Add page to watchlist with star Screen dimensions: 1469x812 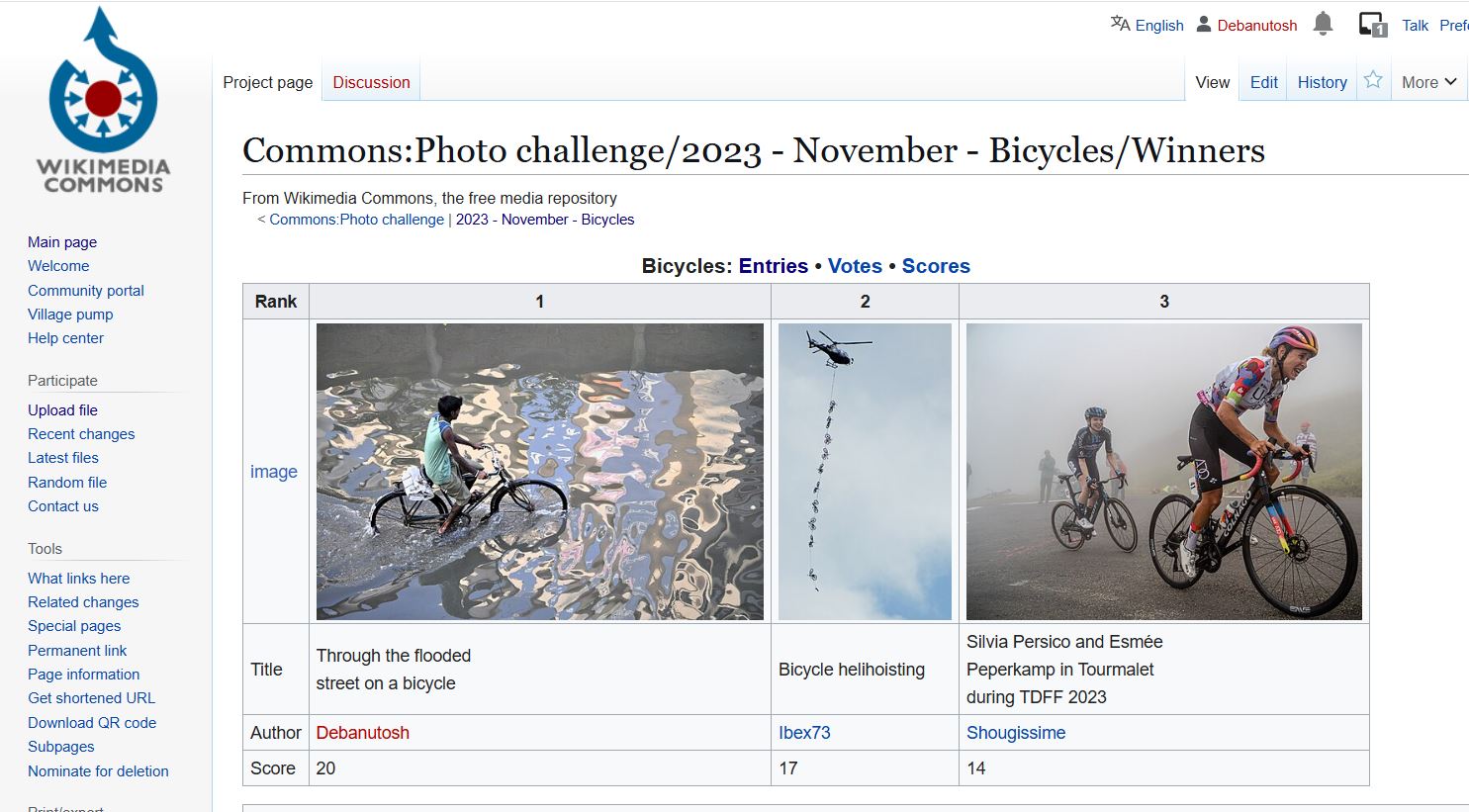point(1373,81)
